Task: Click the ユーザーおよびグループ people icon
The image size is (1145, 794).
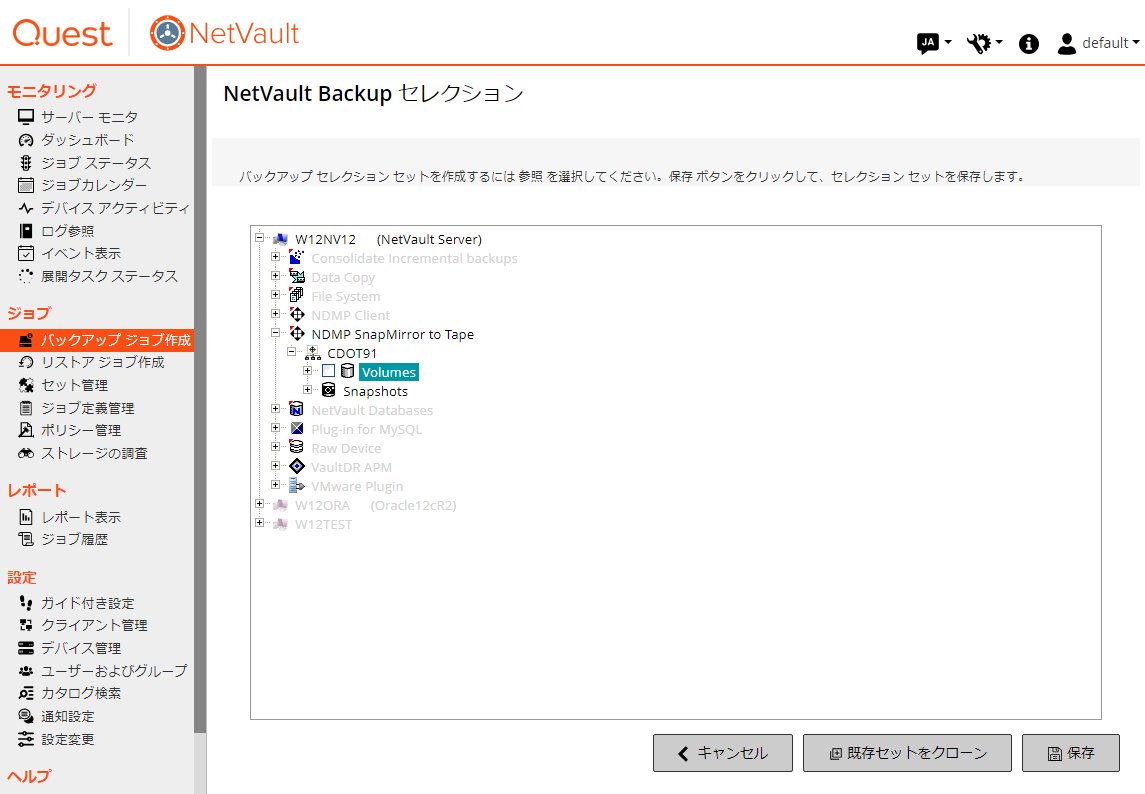Action: (26, 671)
